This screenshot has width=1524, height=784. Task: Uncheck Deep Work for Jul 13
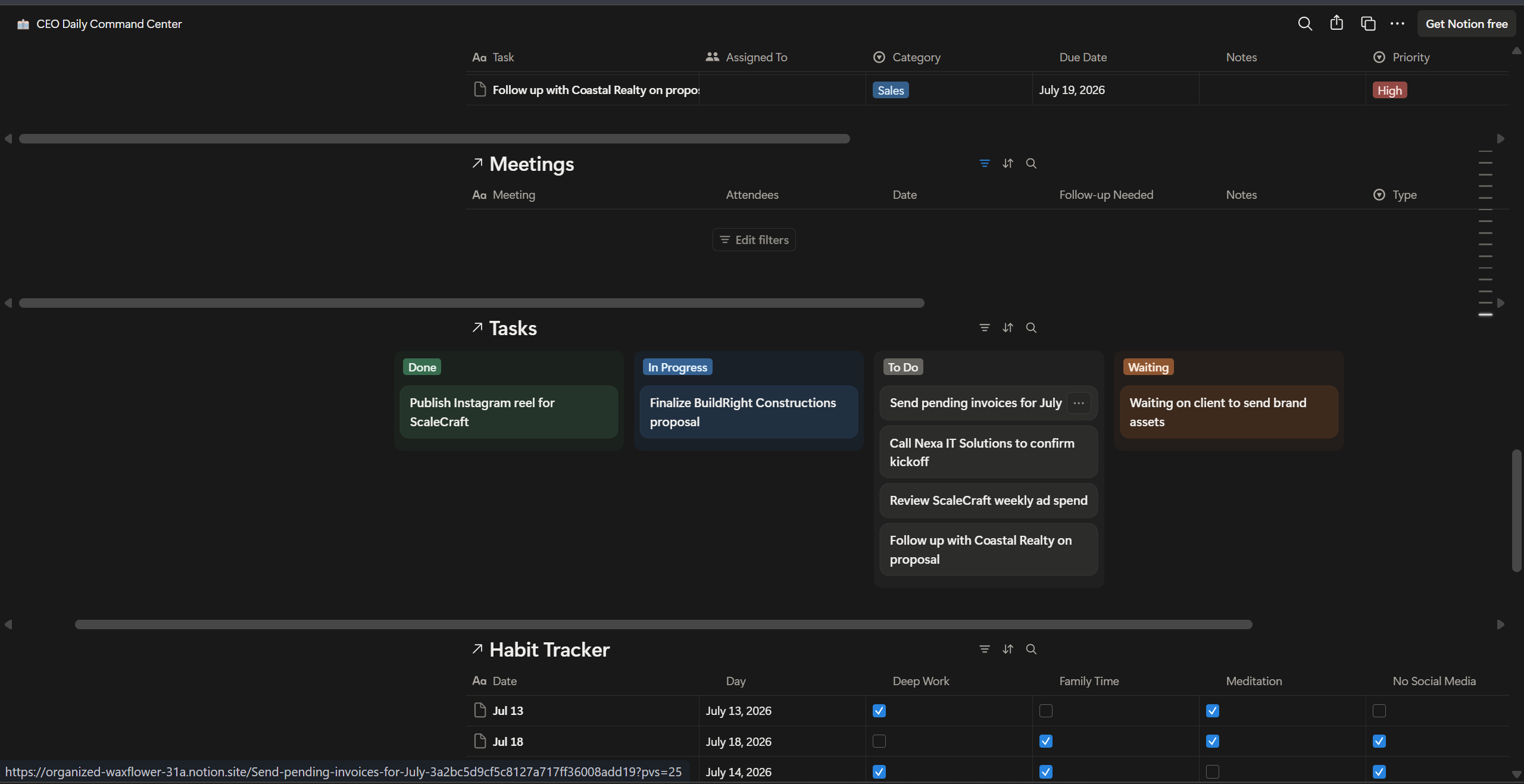879,711
